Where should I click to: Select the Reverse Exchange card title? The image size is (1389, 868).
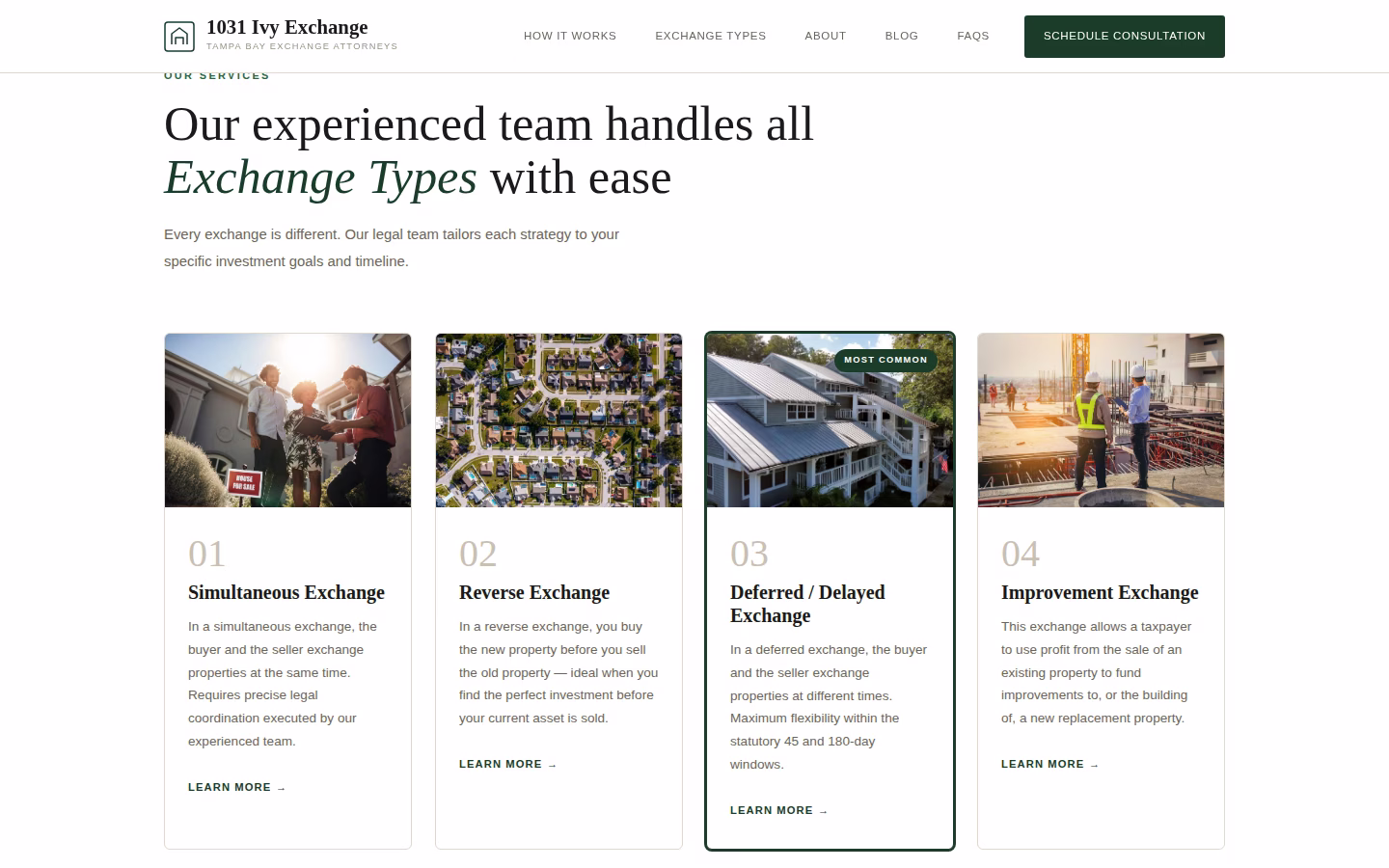tap(533, 592)
